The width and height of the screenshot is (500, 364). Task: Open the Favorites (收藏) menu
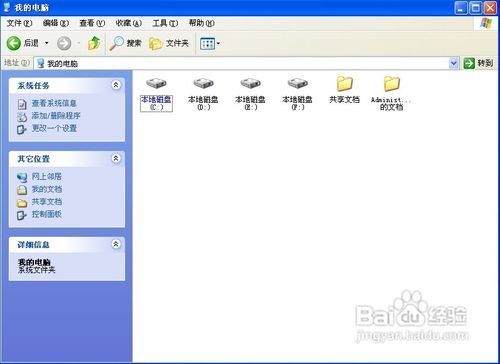128,23
